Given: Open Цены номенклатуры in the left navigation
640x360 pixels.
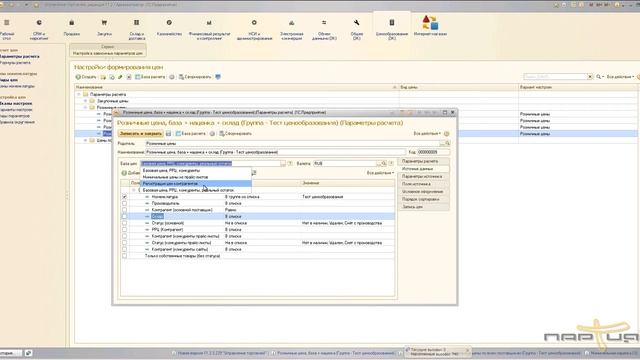Looking at the screenshot, I should tap(17, 87).
